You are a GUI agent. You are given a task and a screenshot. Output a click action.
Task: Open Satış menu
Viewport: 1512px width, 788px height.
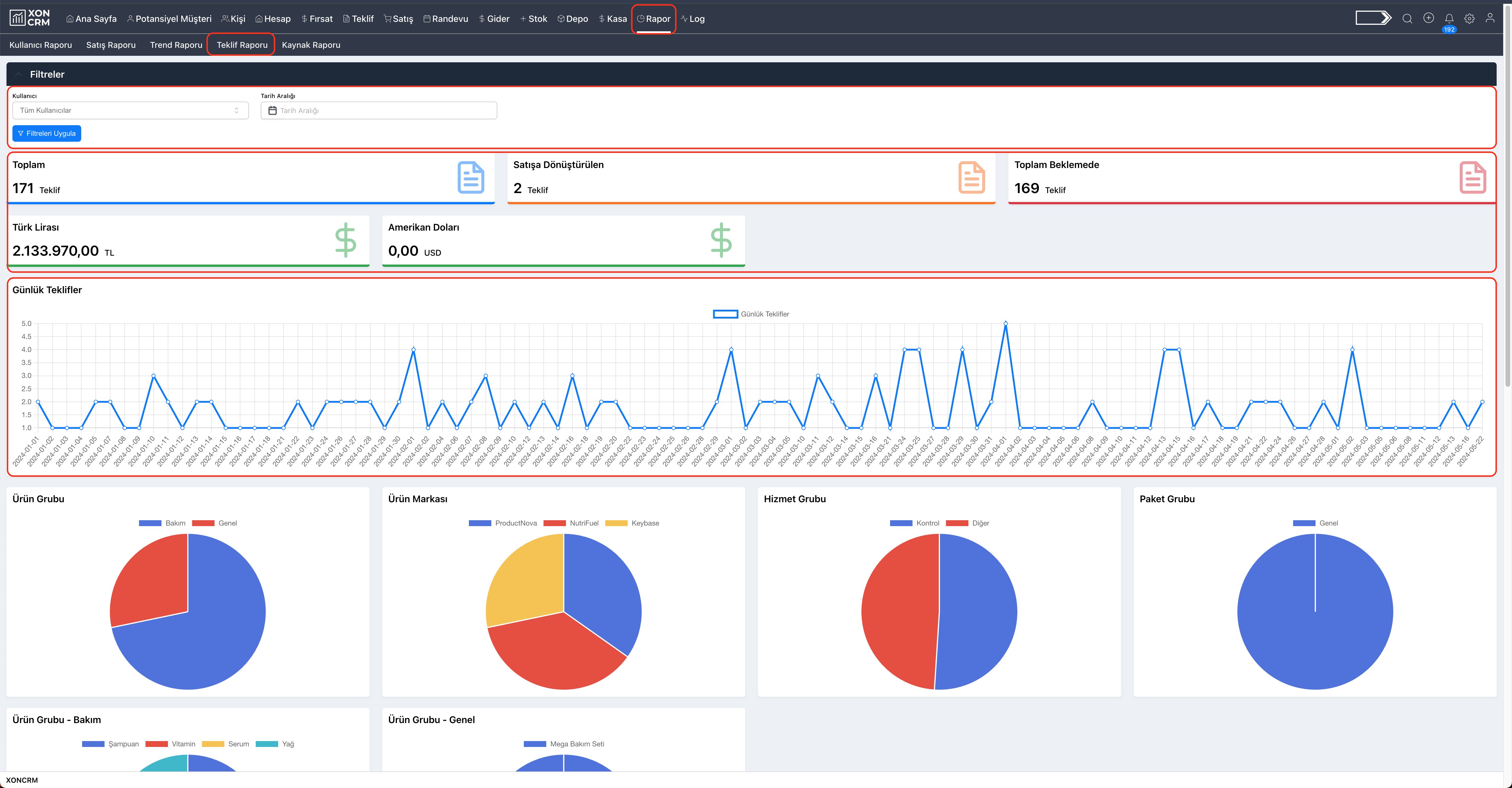(399, 19)
